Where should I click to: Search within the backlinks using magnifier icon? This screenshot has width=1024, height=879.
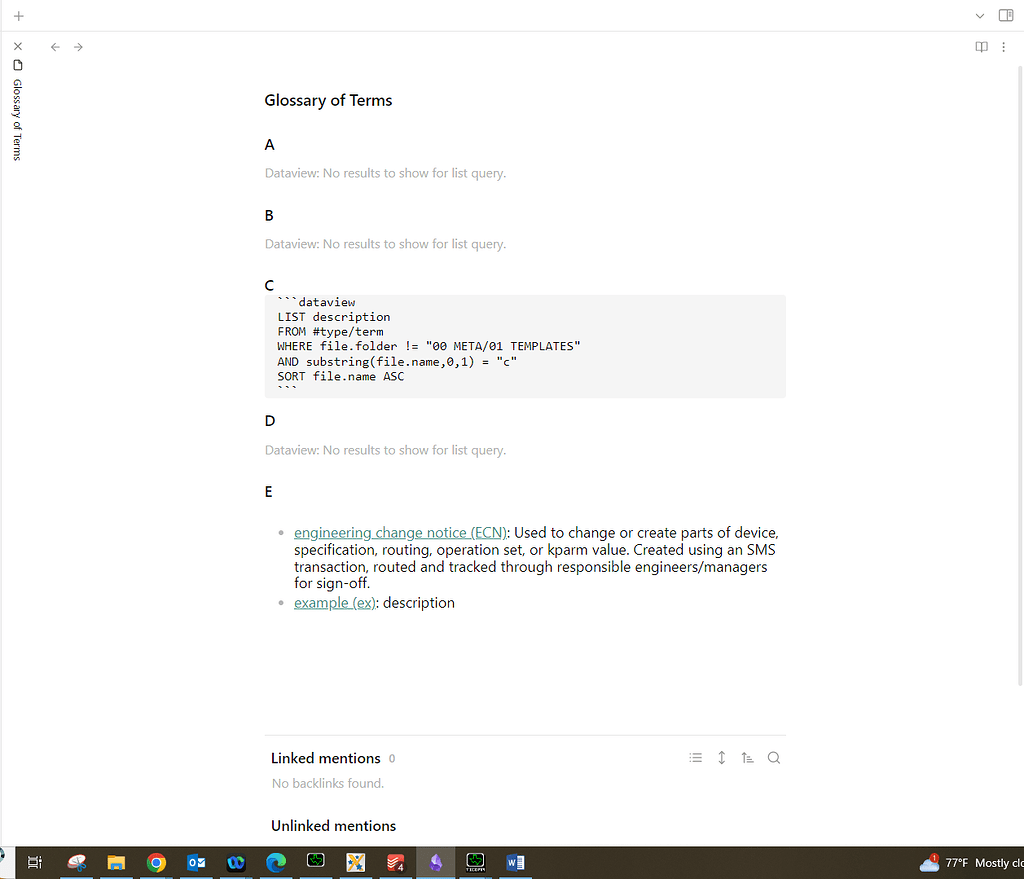773,757
